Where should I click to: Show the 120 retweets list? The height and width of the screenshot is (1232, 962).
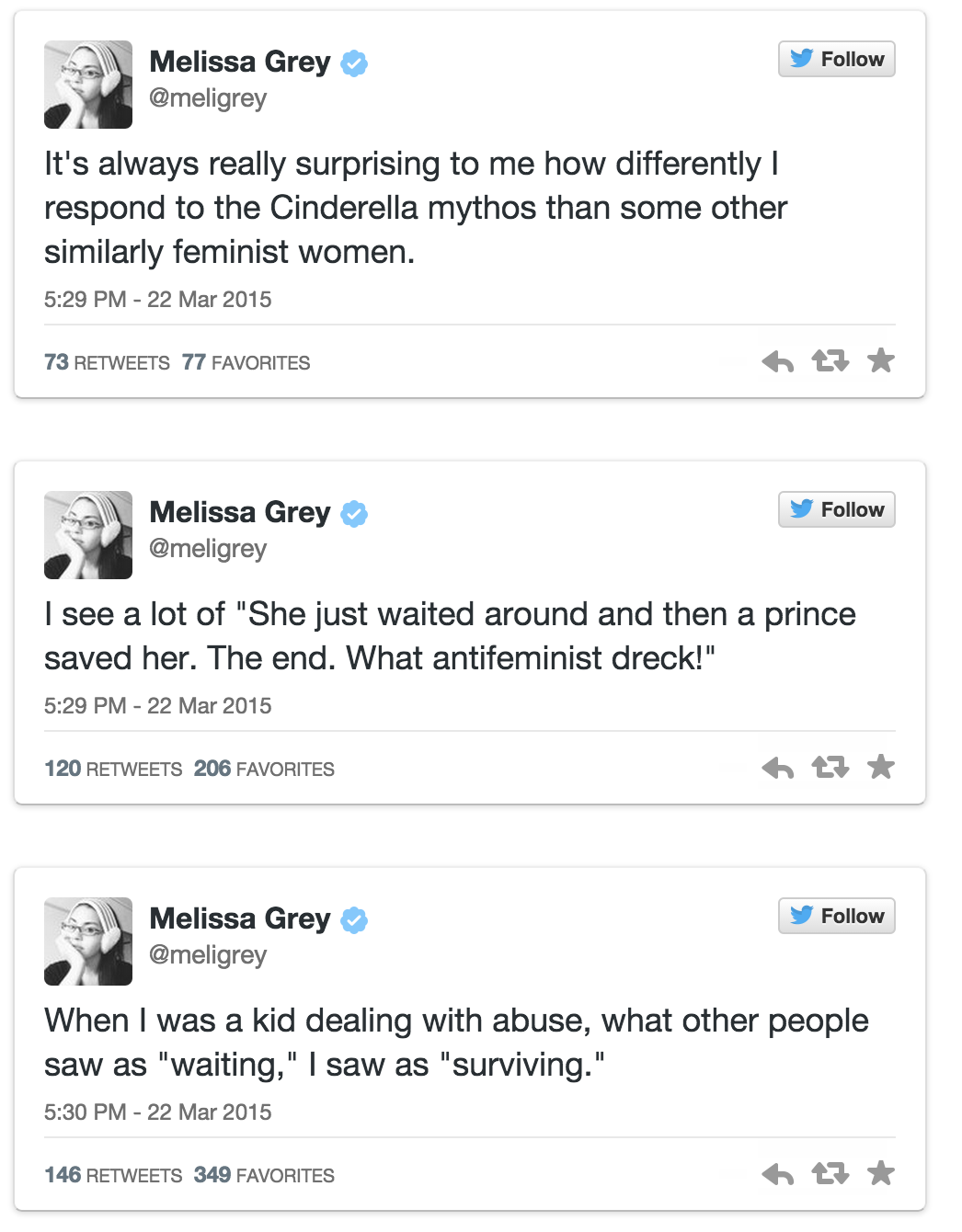(113, 770)
